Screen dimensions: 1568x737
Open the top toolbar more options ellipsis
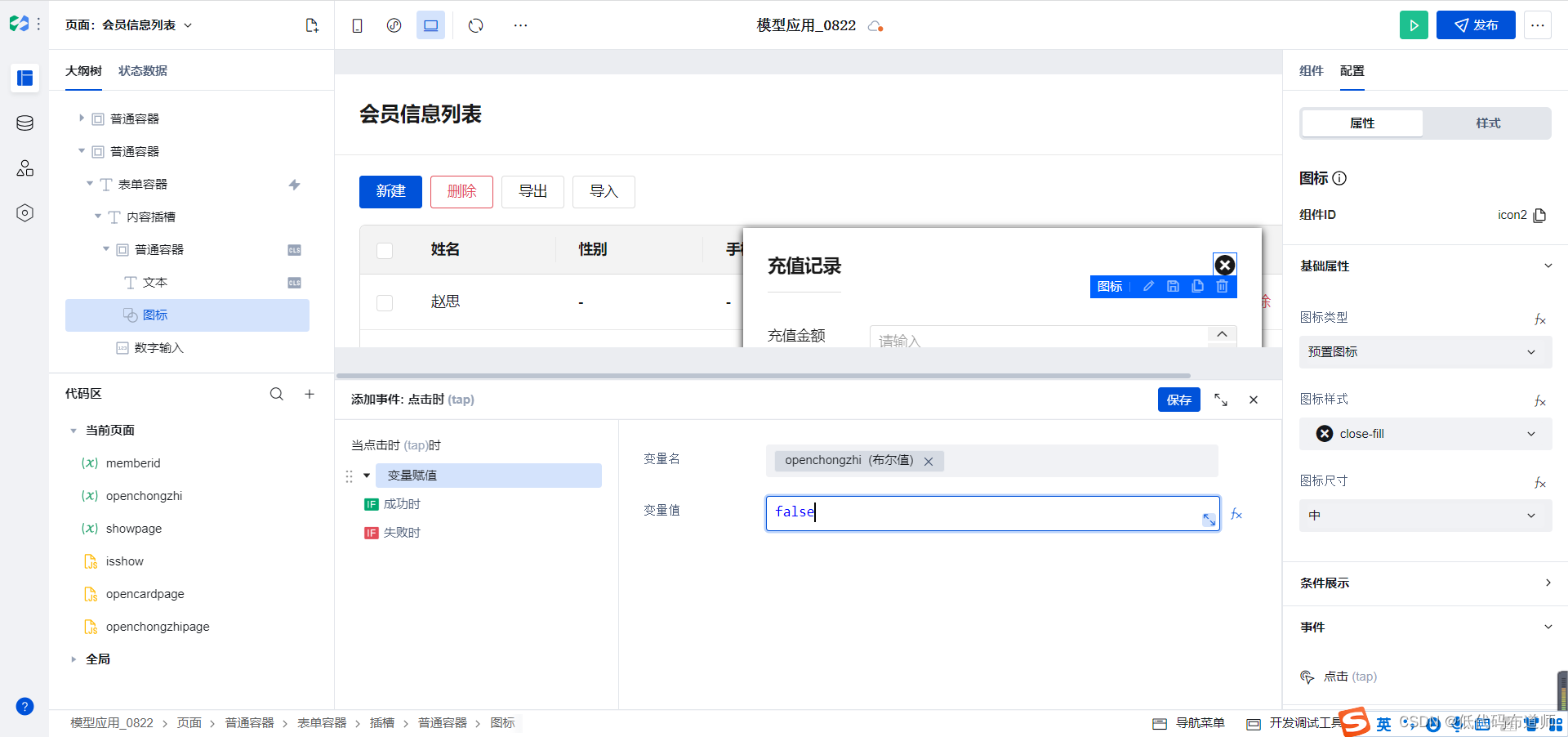tap(520, 25)
